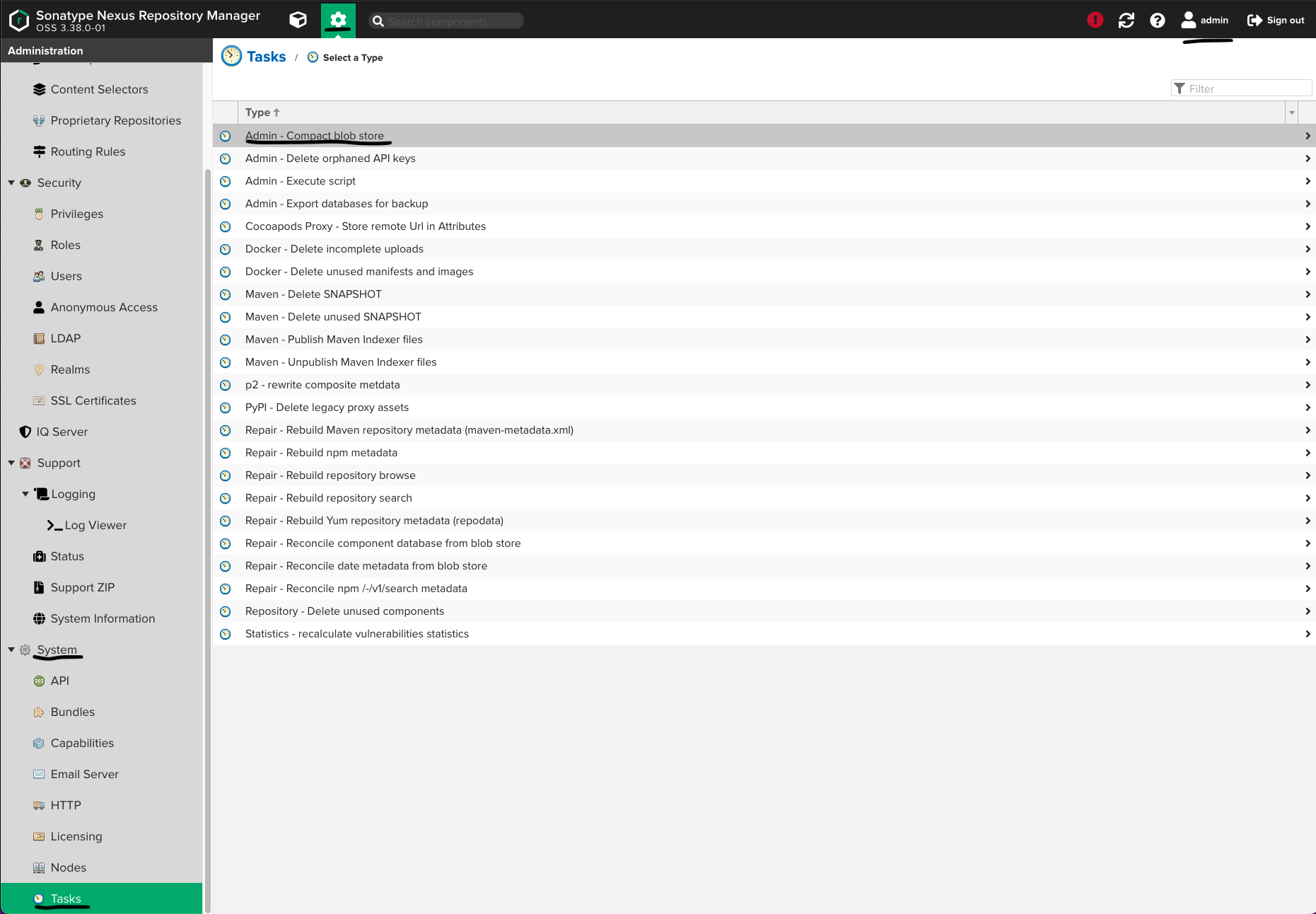Viewport: 1316px width, 914px height.
Task: Select Repair - Rebuild Yum repository metadata
Action: (764, 521)
